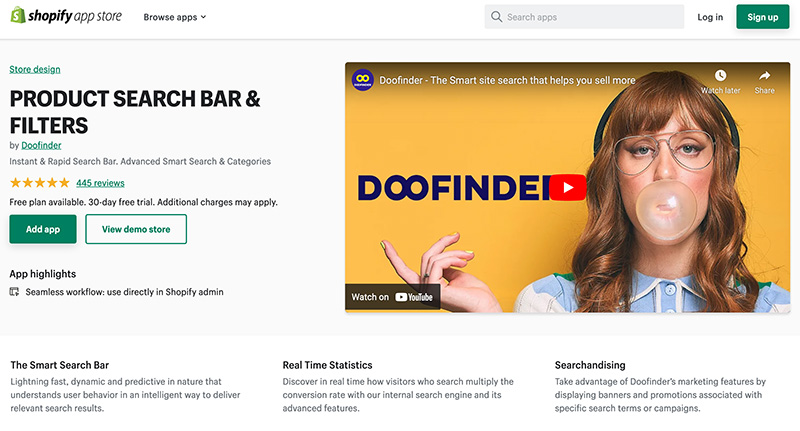Open the Store design category link
This screenshot has height=431, width=800.
pos(35,69)
